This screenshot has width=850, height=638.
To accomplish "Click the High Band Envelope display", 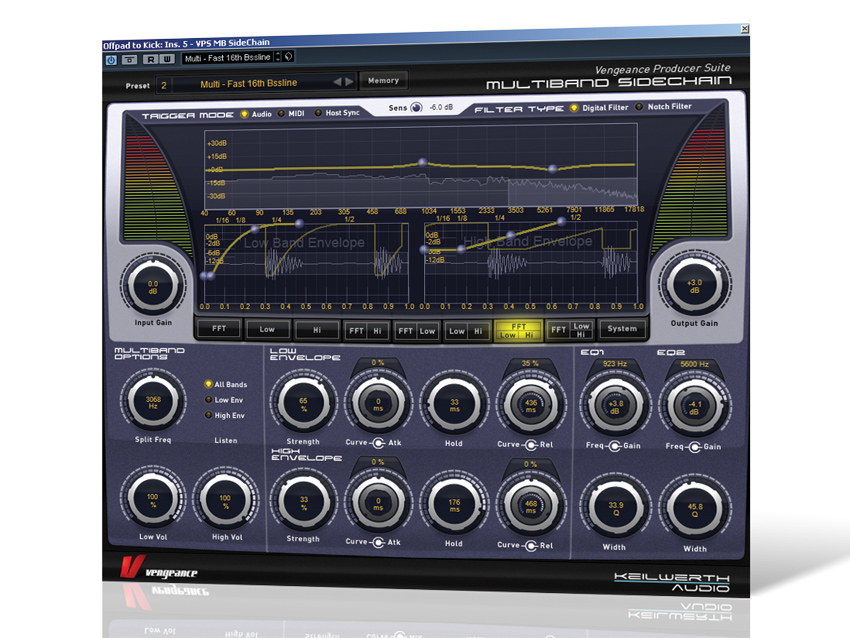I will 531,263.
